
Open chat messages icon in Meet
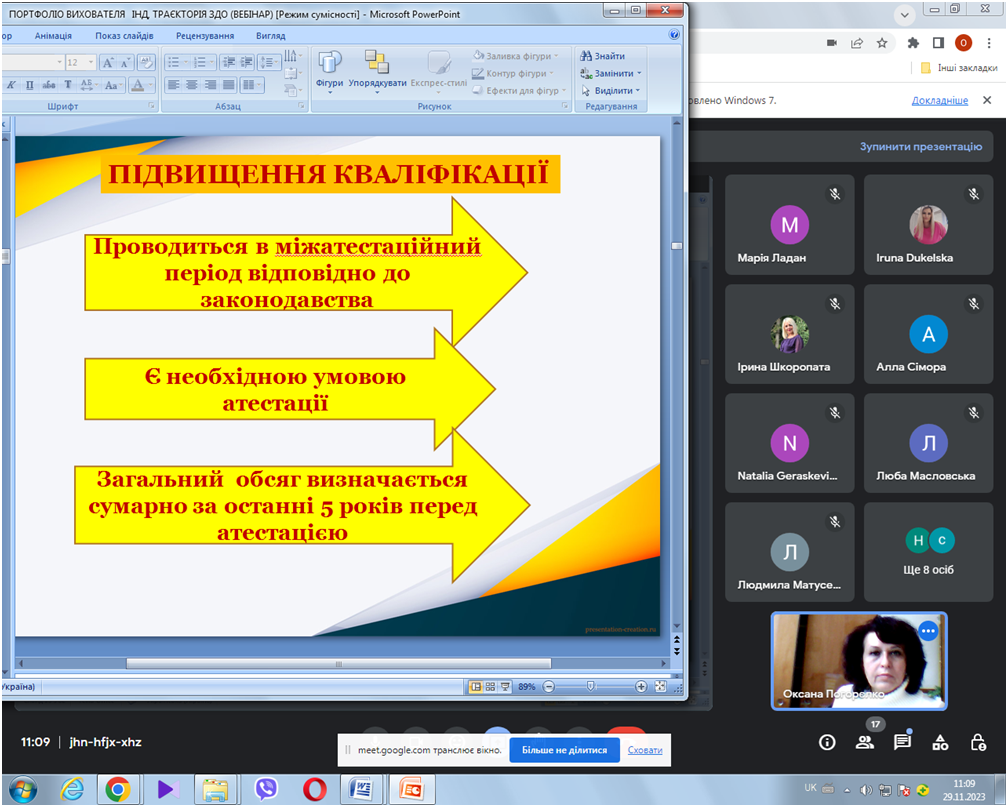[902, 743]
